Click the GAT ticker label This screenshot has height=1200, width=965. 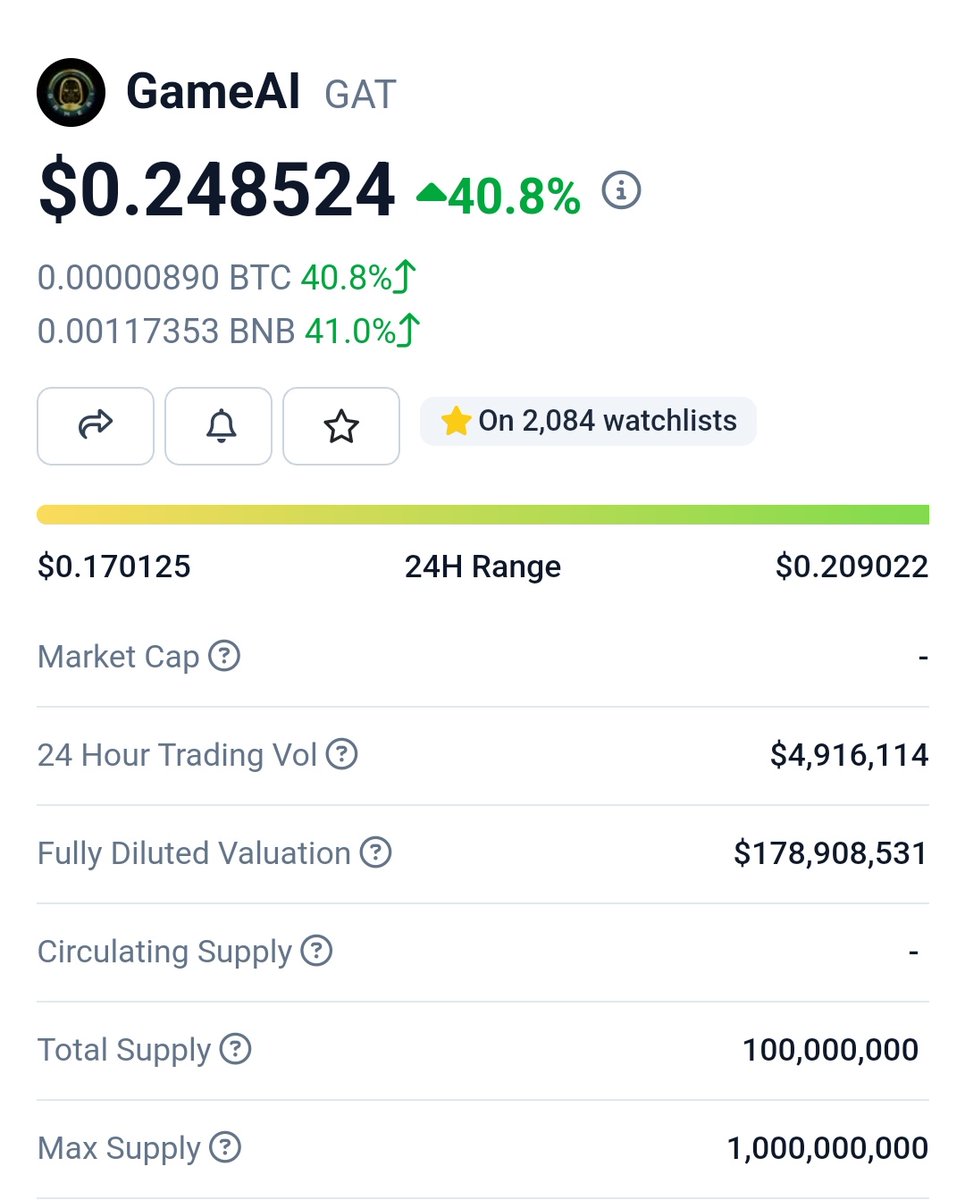click(x=359, y=93)
